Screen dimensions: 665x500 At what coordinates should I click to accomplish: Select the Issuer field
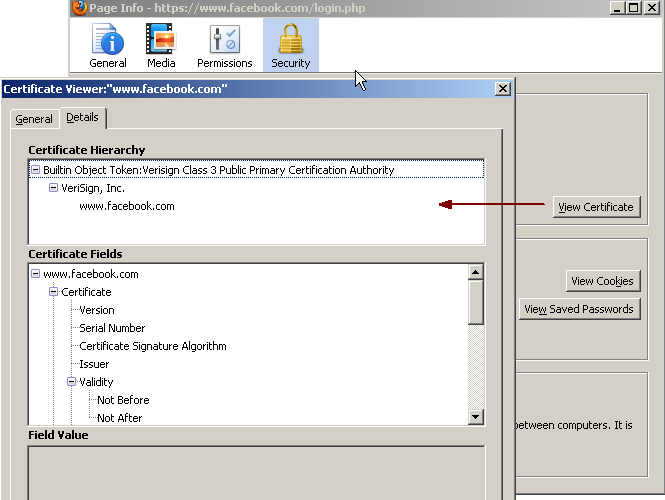click(x=94, y=364)
